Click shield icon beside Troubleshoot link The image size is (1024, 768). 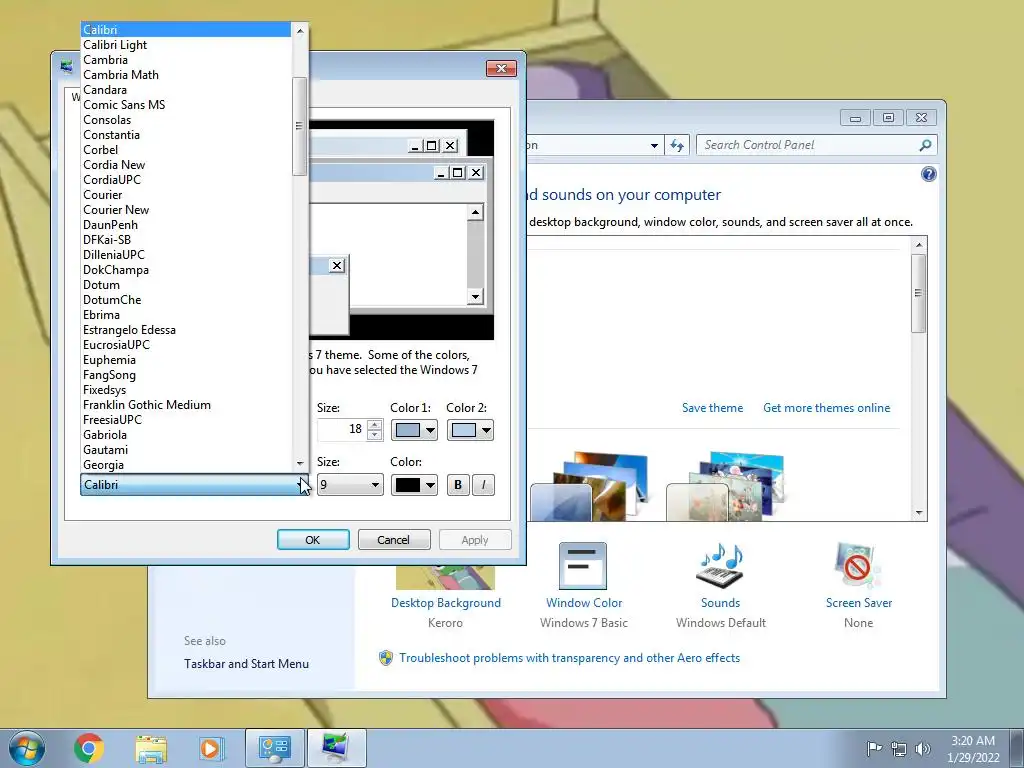point(386,658)
